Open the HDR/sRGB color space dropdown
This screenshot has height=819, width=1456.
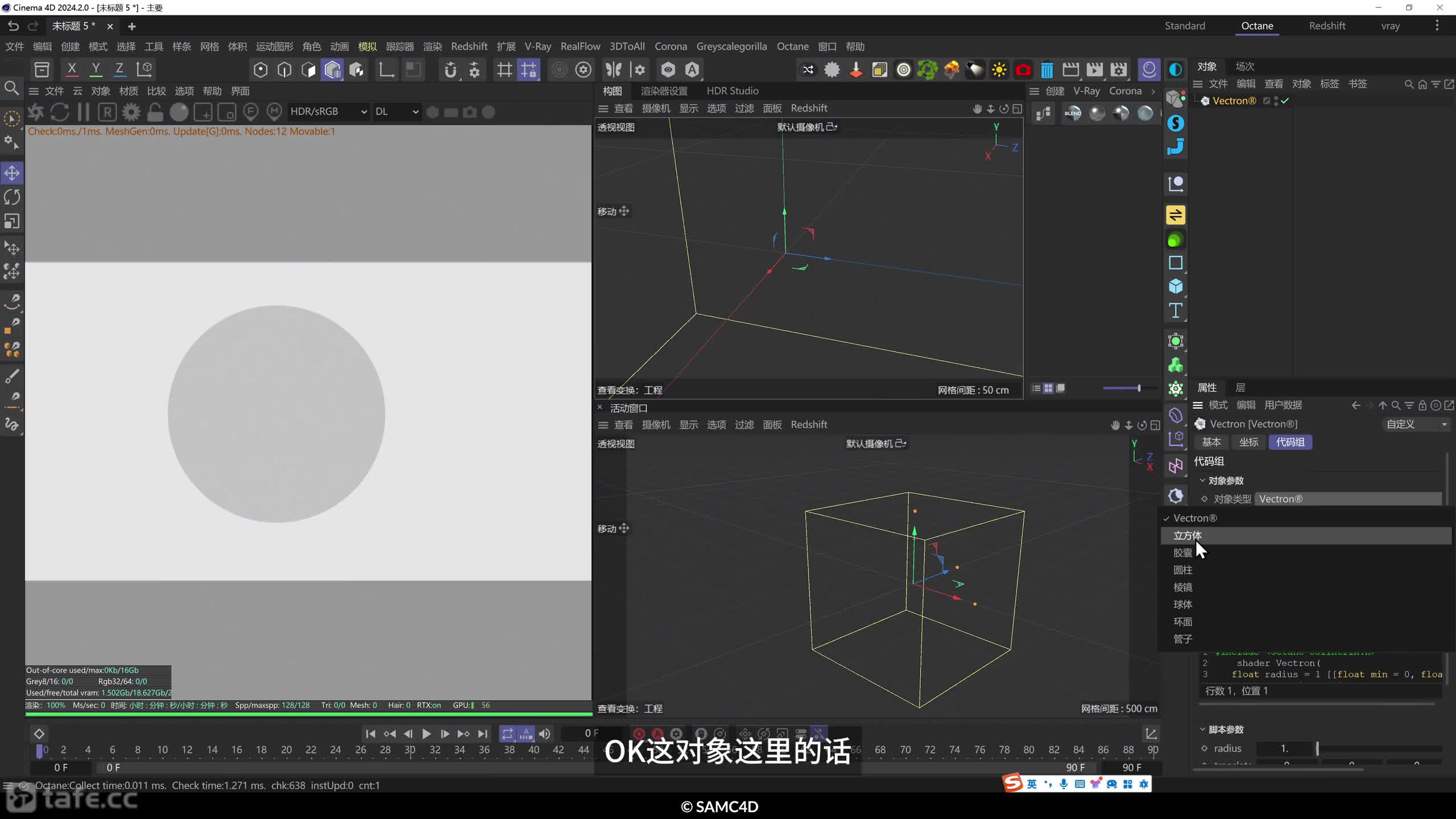click(x=329, y=112)
